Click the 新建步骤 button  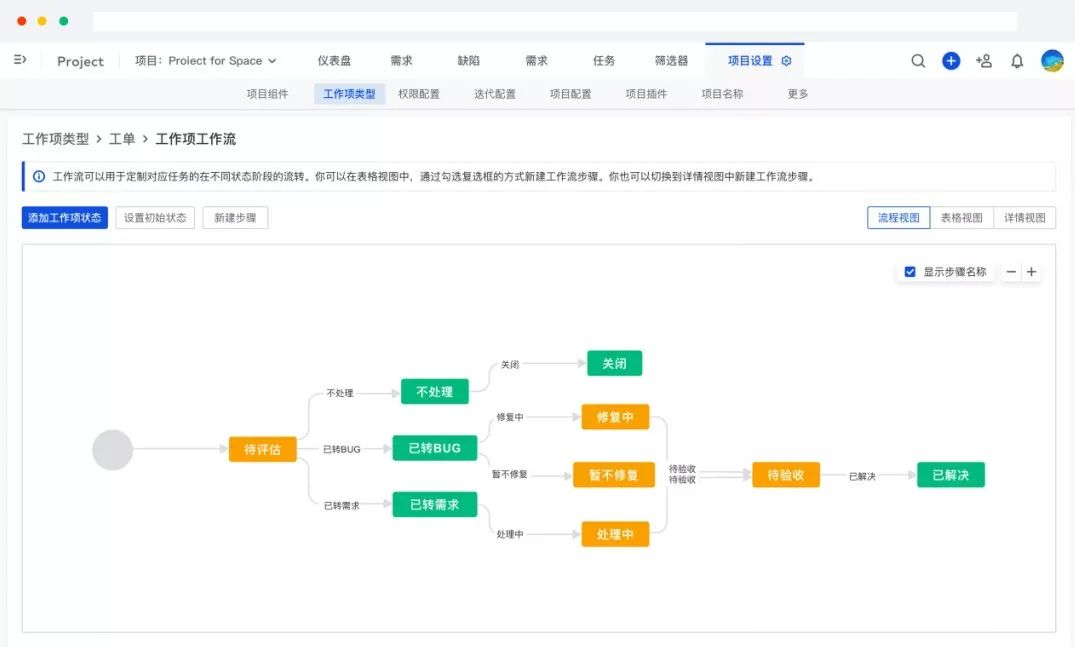tap(235, 218)
